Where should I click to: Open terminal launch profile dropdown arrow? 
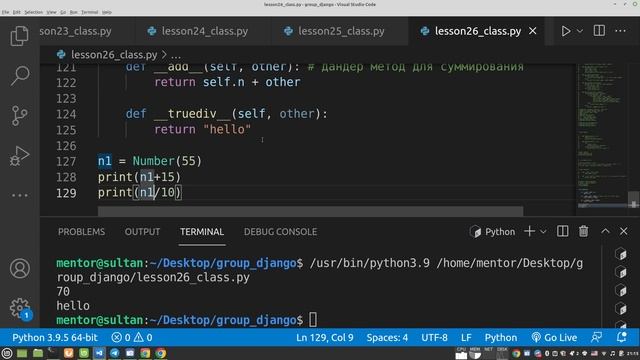coord(543,232)
